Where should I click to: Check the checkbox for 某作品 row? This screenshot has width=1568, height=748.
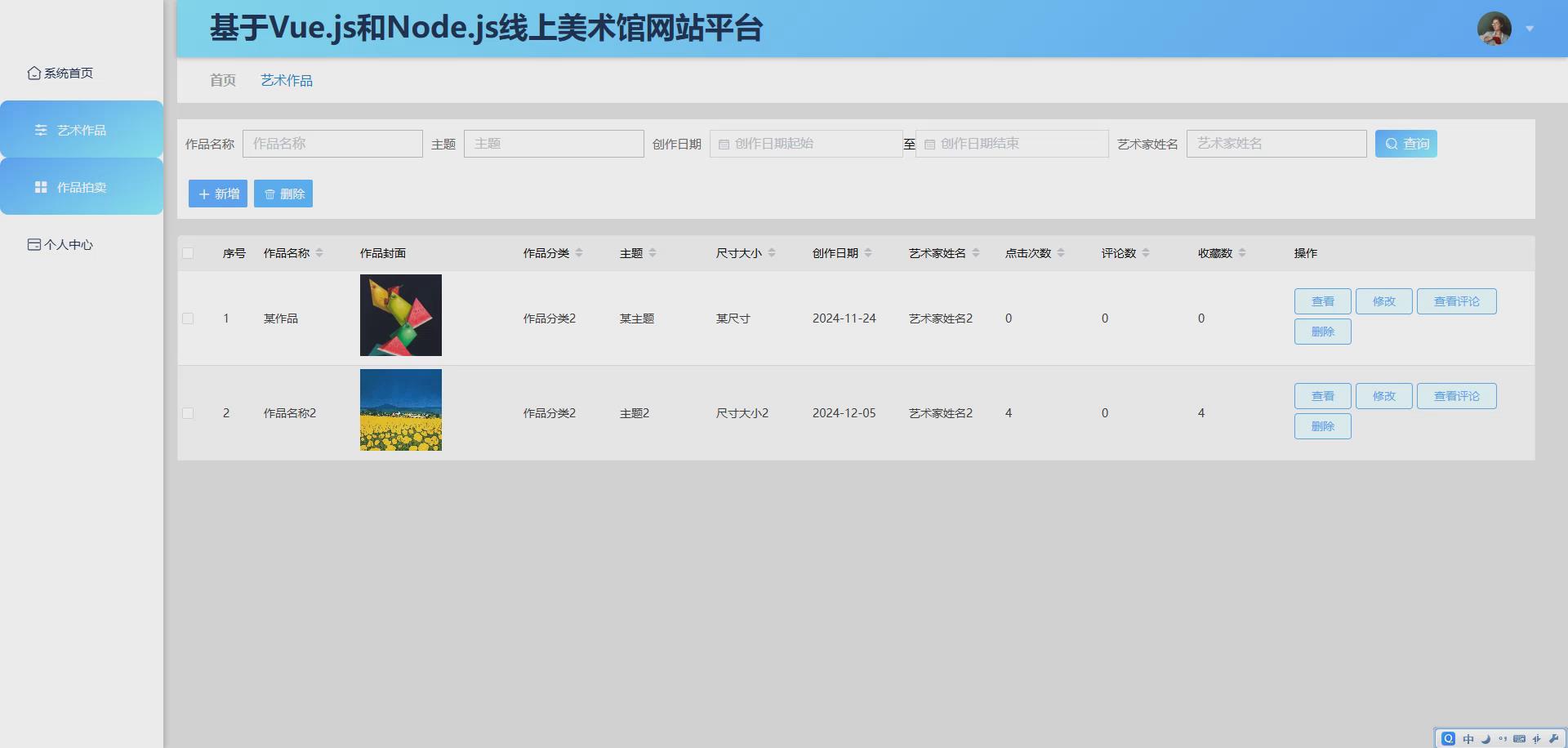click(188, 318)
